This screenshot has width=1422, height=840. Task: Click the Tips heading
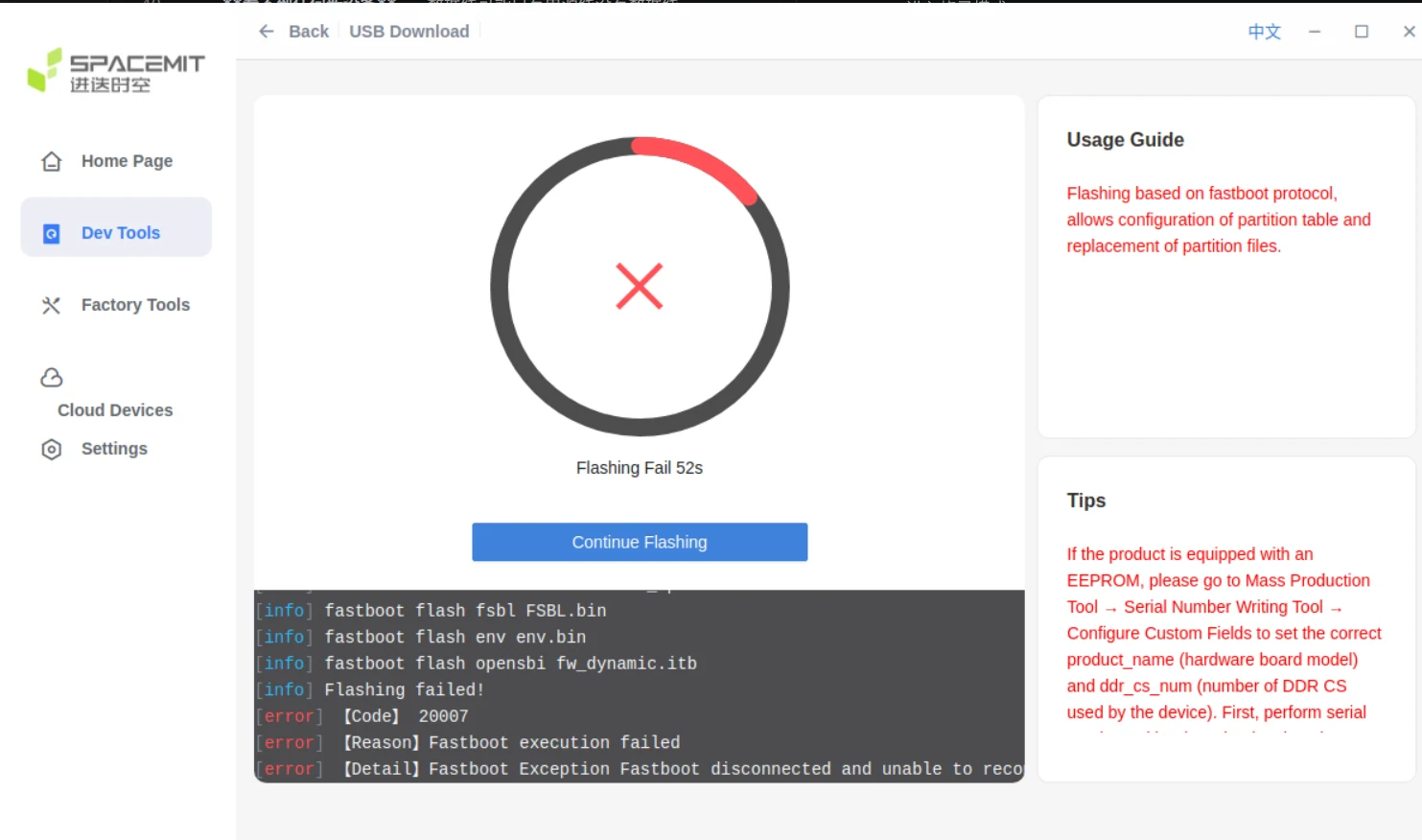click(1086, 501)
